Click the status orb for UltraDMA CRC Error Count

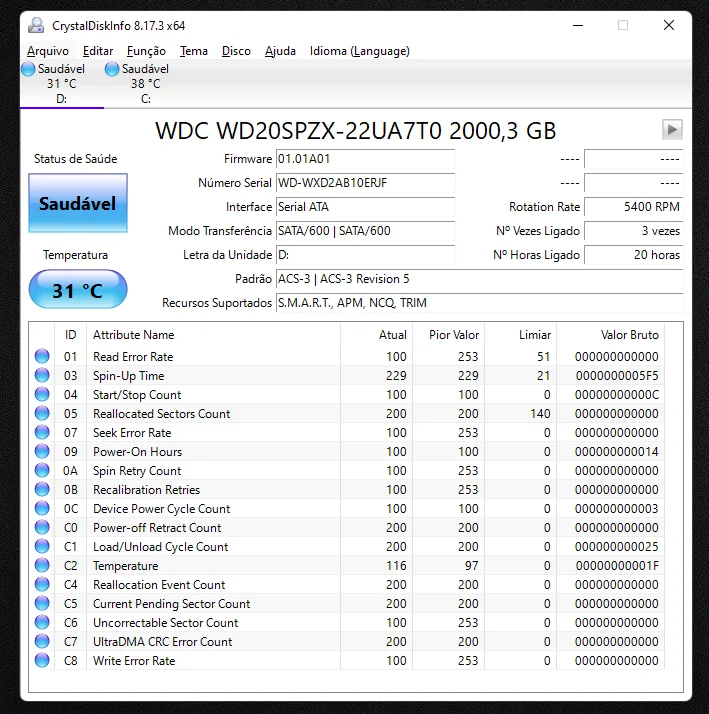tap(42, 641)
